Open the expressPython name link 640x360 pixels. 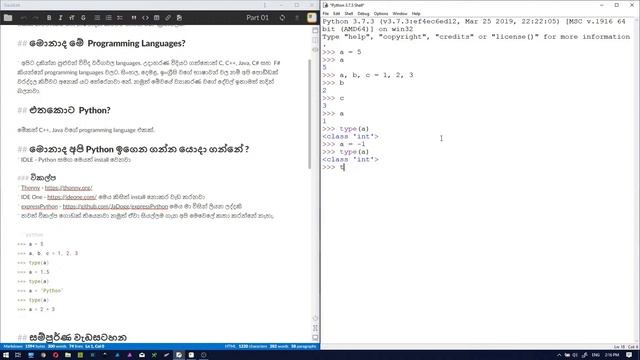pos(40,207)
